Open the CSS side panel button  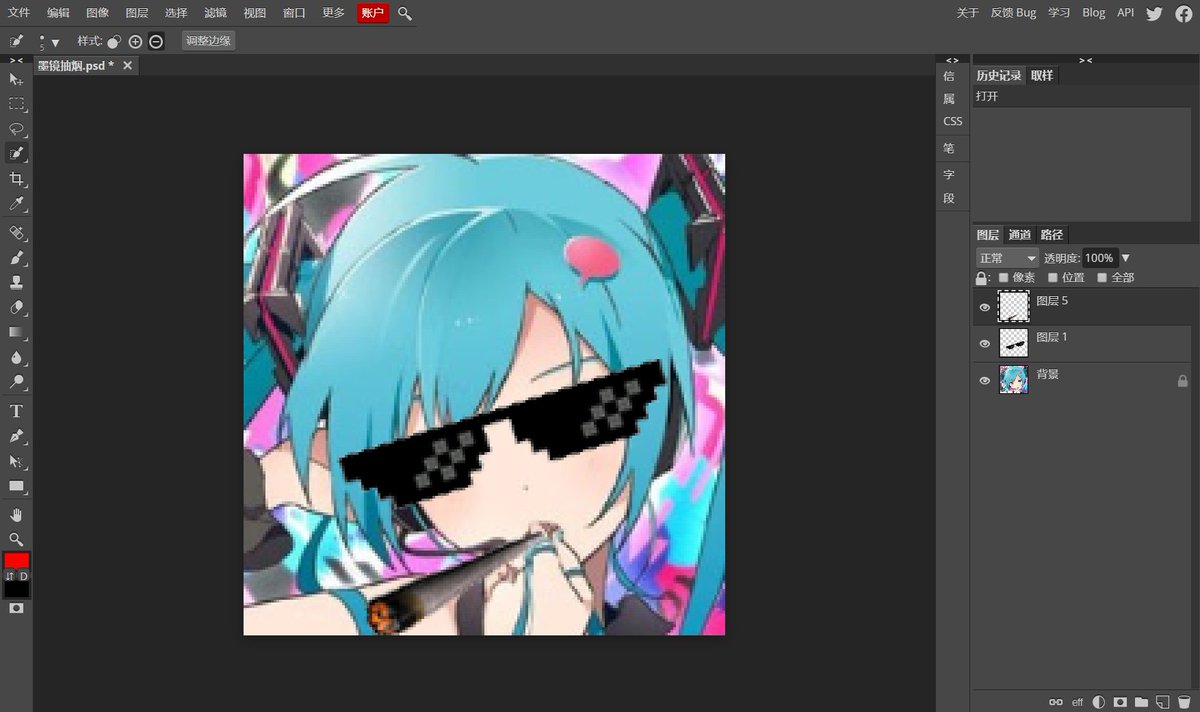953,121
